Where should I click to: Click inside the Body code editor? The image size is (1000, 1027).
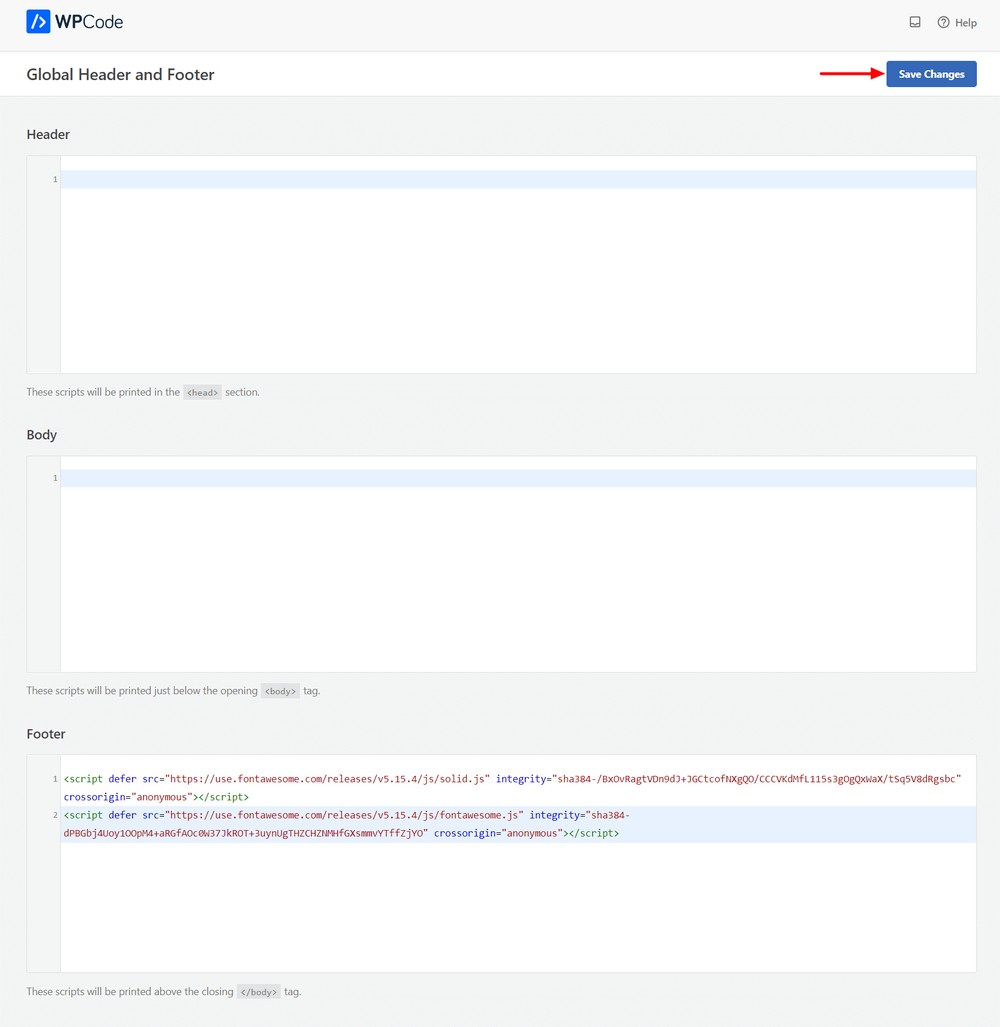coord(518,564)
